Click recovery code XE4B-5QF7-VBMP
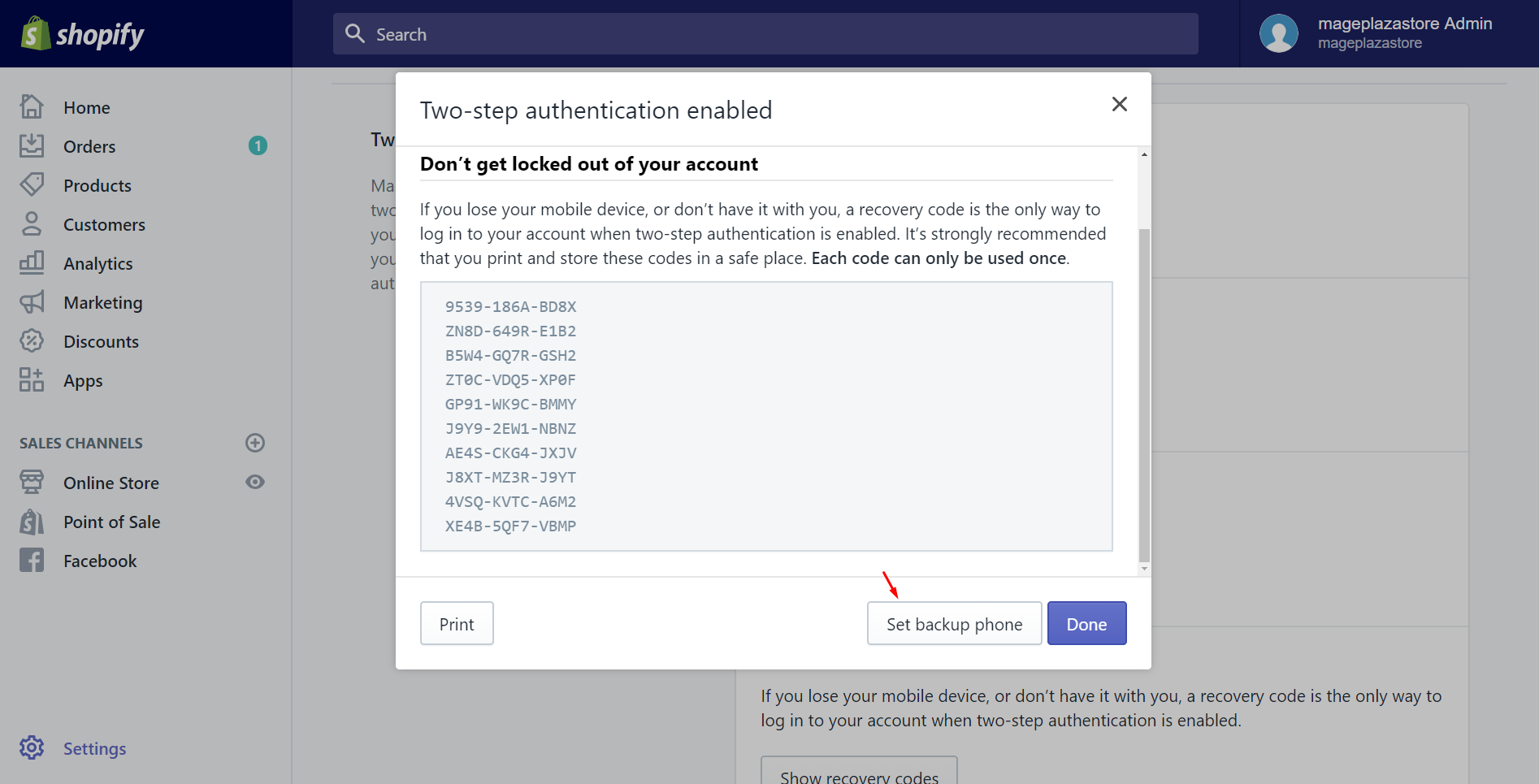Viewport: 1539px width, 784px height. pyautogui.click(x=510, y=526)
